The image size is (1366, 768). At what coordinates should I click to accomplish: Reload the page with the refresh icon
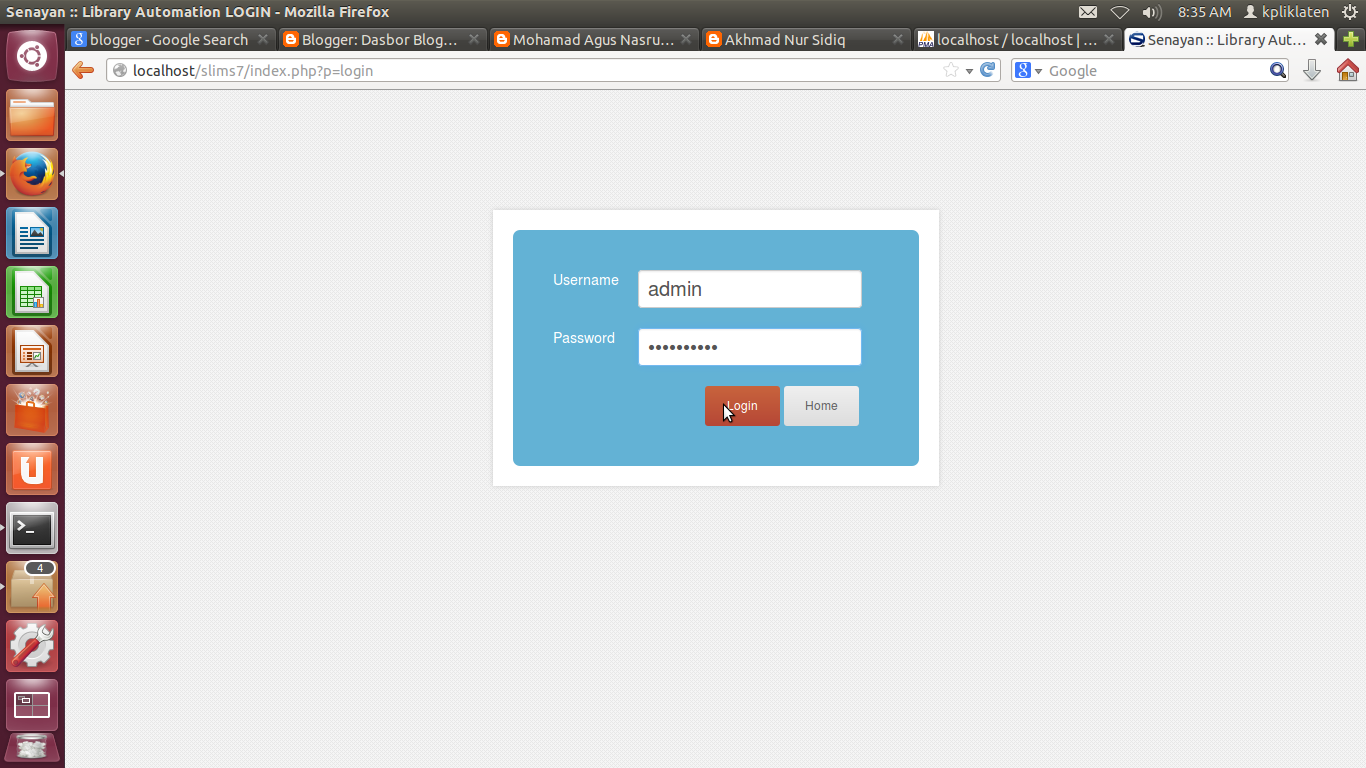(x=988, y=70)
